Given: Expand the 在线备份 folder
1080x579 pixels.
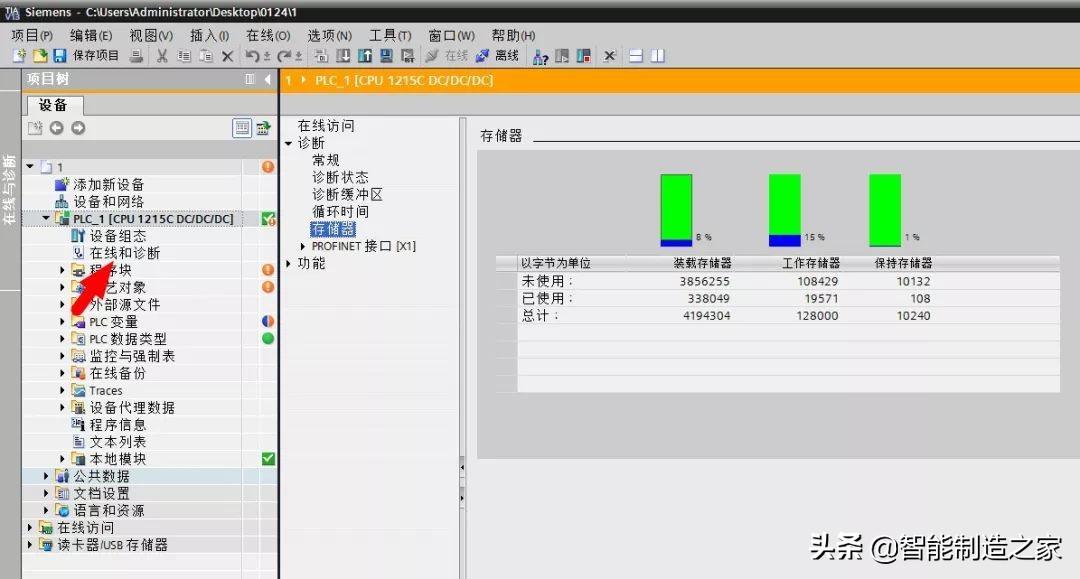Looking at the screenshot, I should pyautogui.click(x=62, y=373).
